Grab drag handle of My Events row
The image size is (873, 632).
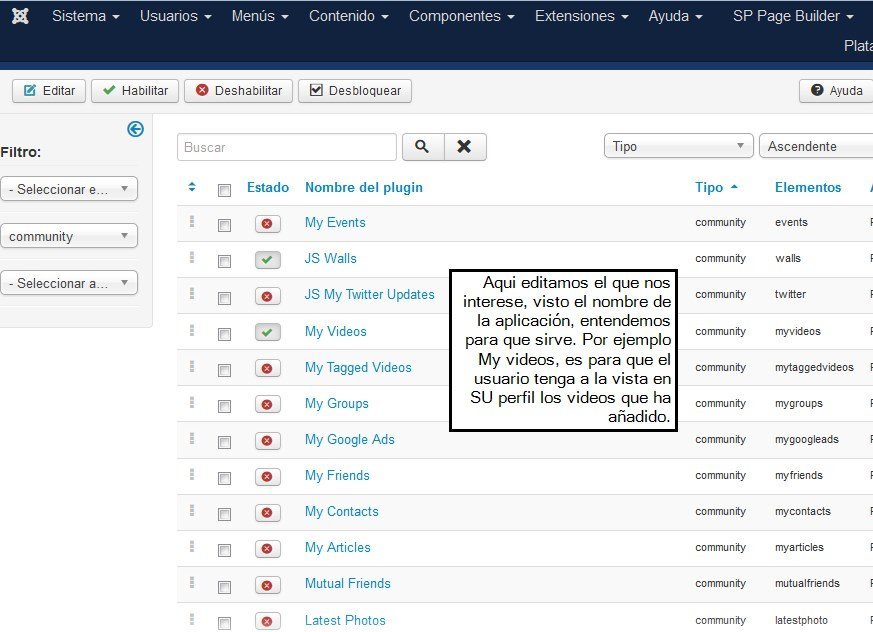point(192,222)
